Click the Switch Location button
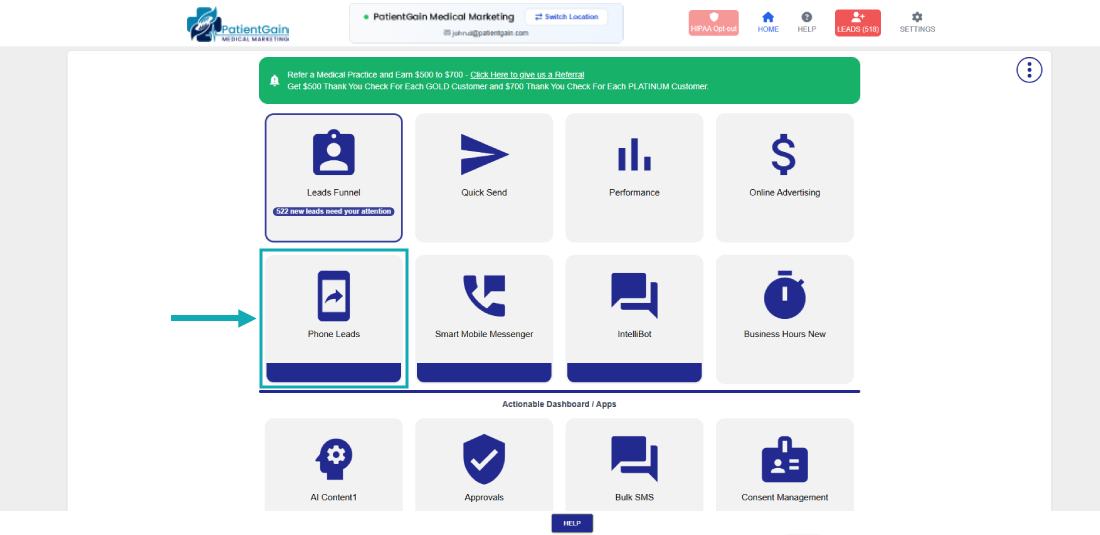The width and height of the screenshot is (1100, 535). click(566, 17)
